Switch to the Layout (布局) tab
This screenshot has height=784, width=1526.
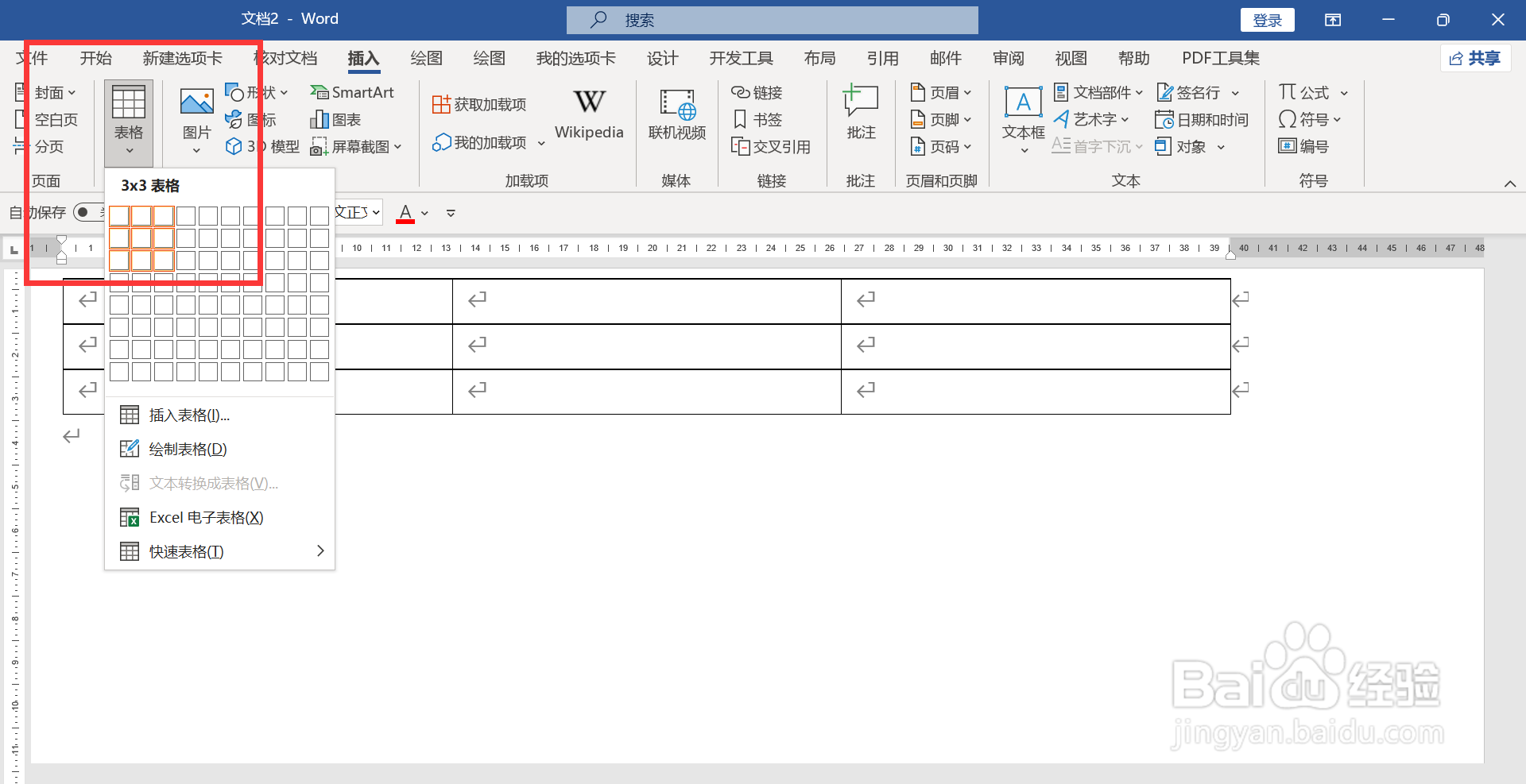819,58
